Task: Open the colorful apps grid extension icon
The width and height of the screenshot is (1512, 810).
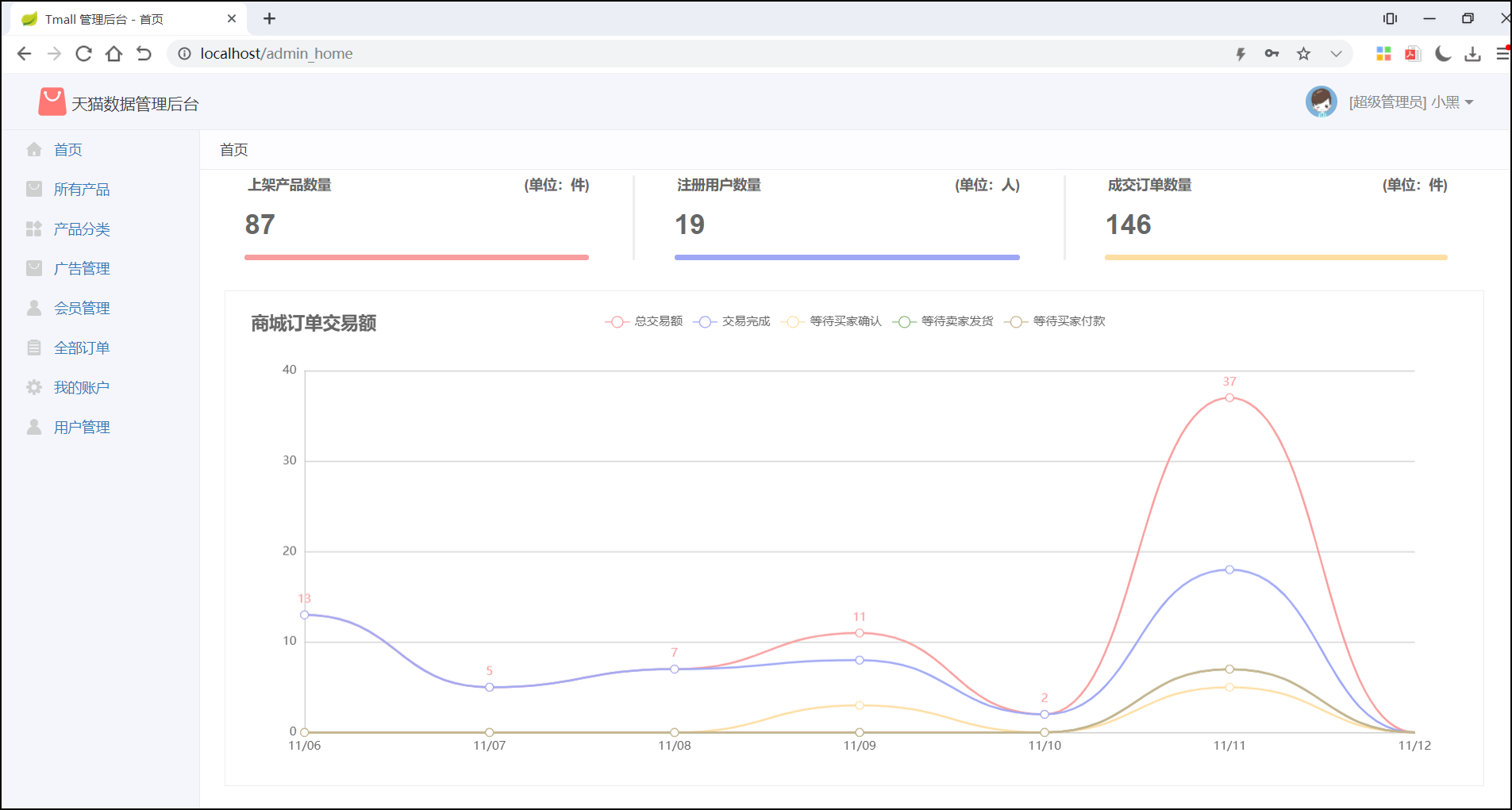Action: 1383,53
